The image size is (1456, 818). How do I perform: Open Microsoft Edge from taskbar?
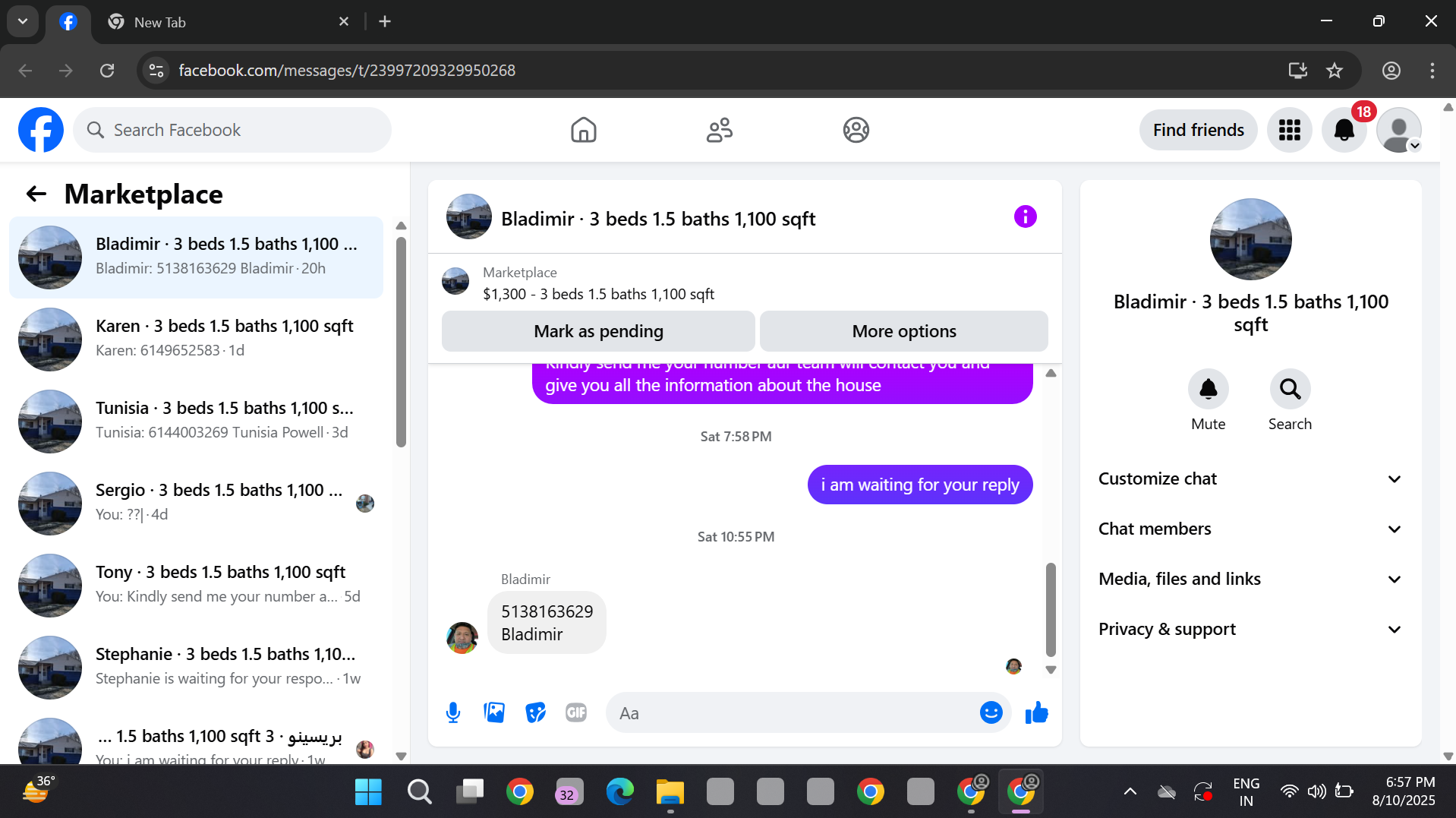(619, 791)
